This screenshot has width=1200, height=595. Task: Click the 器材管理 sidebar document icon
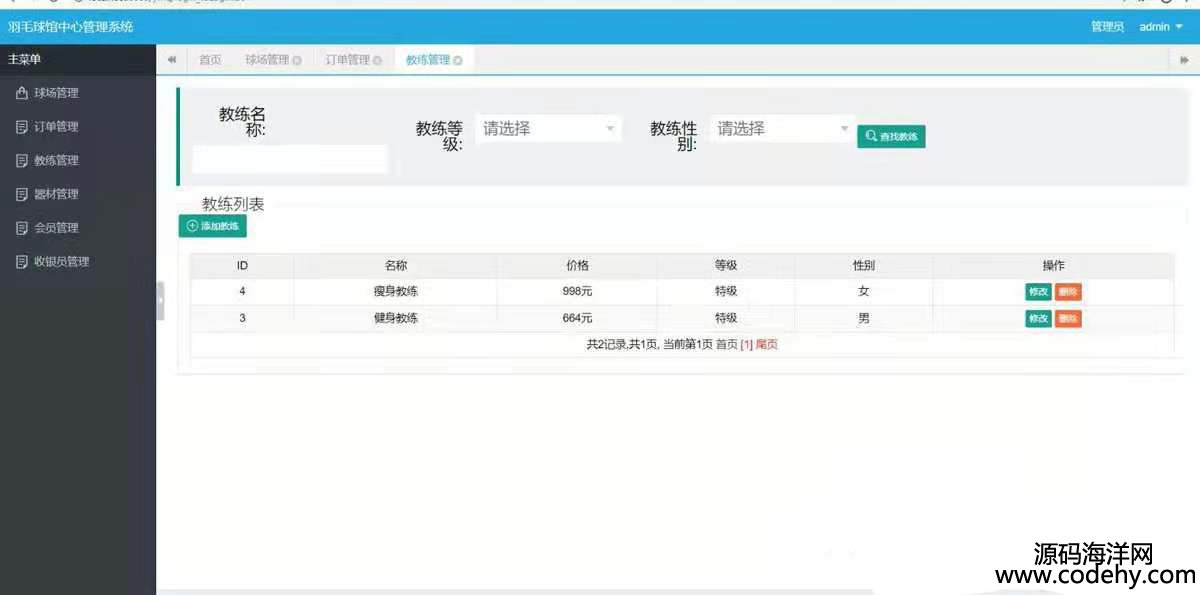pos(22,194)
